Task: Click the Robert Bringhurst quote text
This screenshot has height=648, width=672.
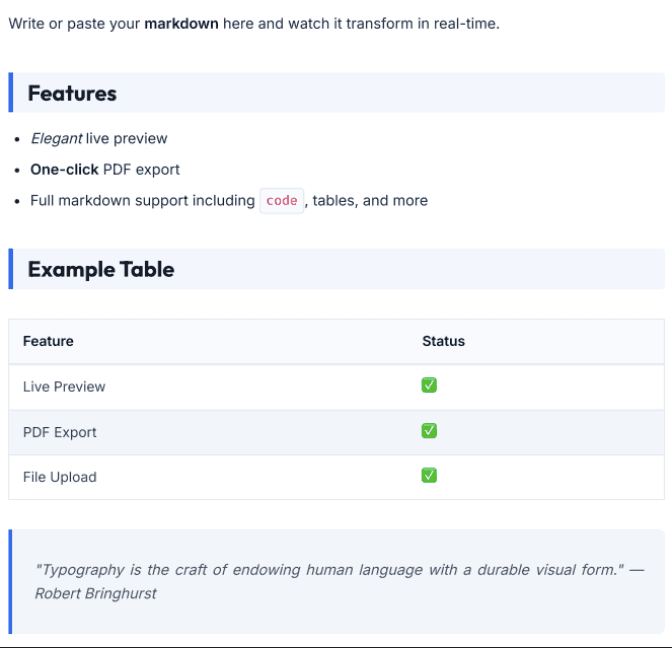Action: [x=339, y=582]
